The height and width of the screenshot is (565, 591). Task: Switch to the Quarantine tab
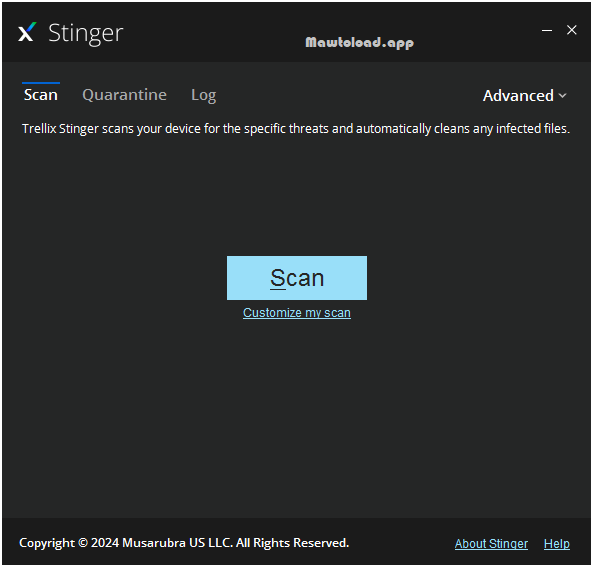coord(124,95)
